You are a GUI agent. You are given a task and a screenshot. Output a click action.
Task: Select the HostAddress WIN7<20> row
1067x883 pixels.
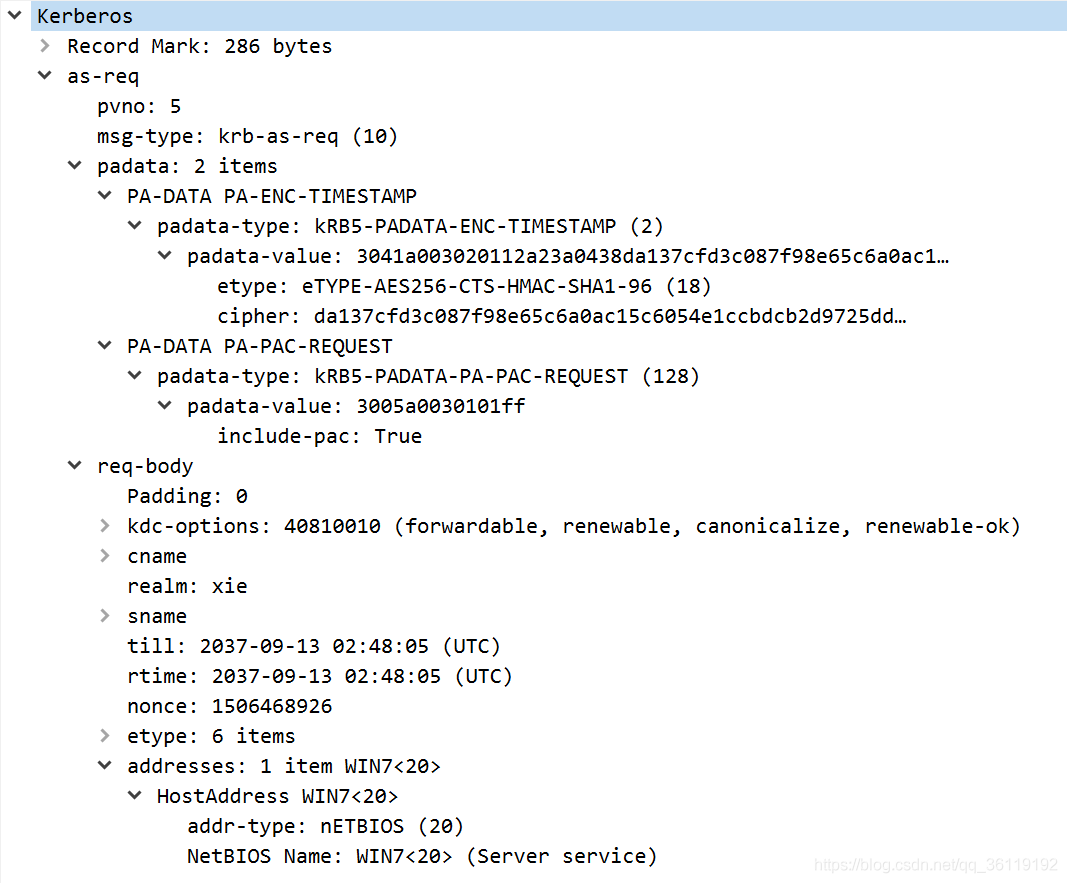(x=278, y=796)
